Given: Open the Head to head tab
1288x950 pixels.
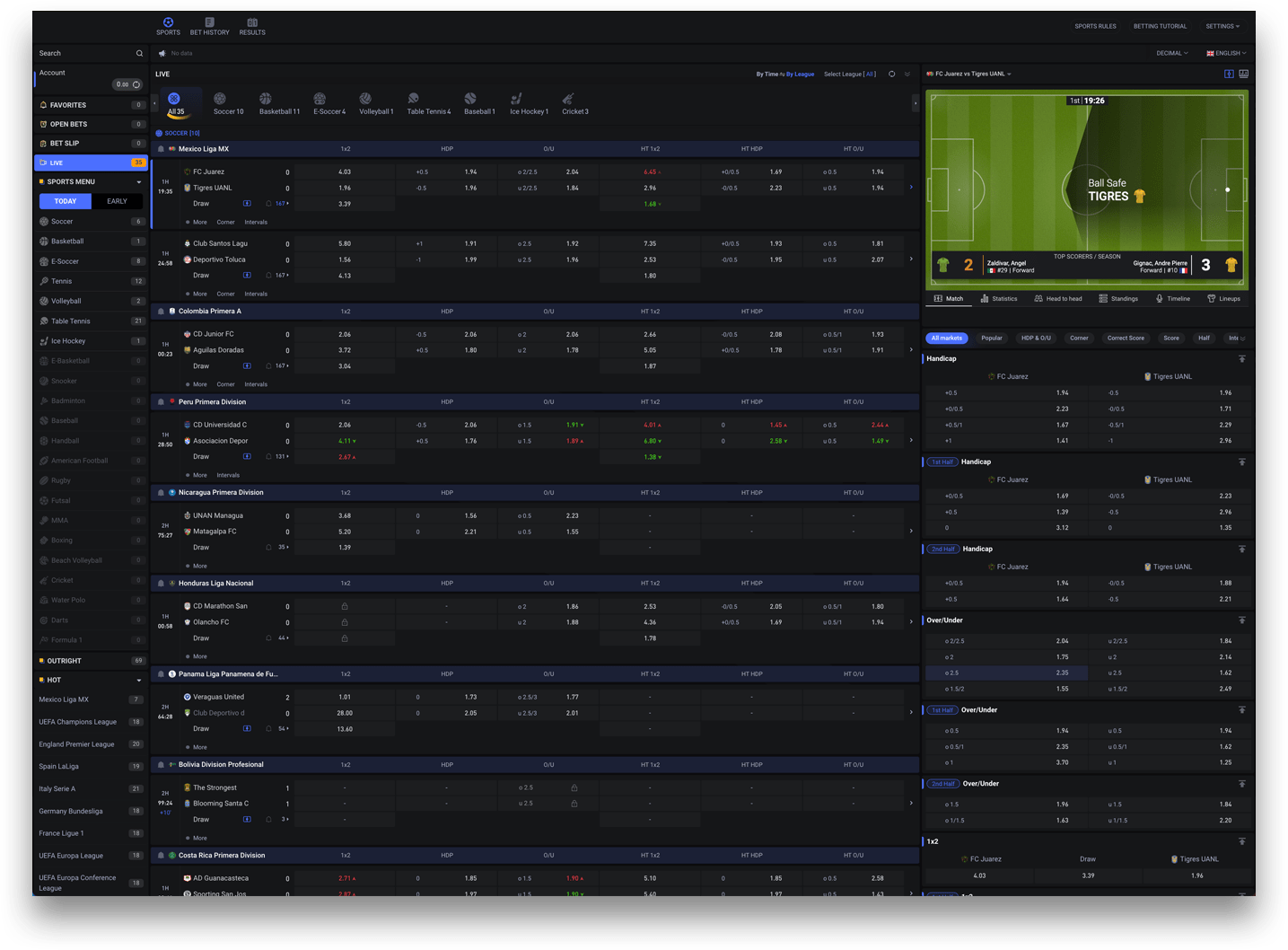Looking at the screenshot, I should pyautogui.click(x=1058, y=299).
